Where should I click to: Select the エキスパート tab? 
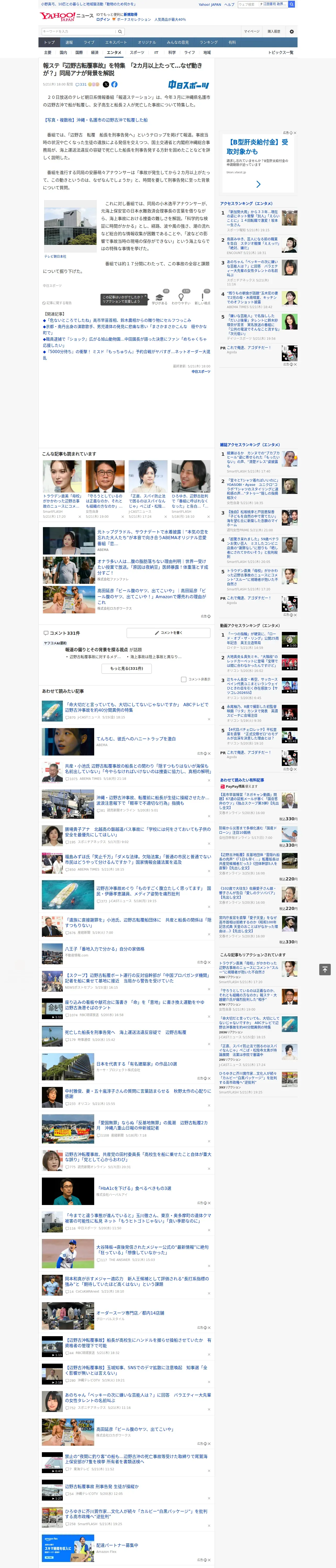point(116,43)
